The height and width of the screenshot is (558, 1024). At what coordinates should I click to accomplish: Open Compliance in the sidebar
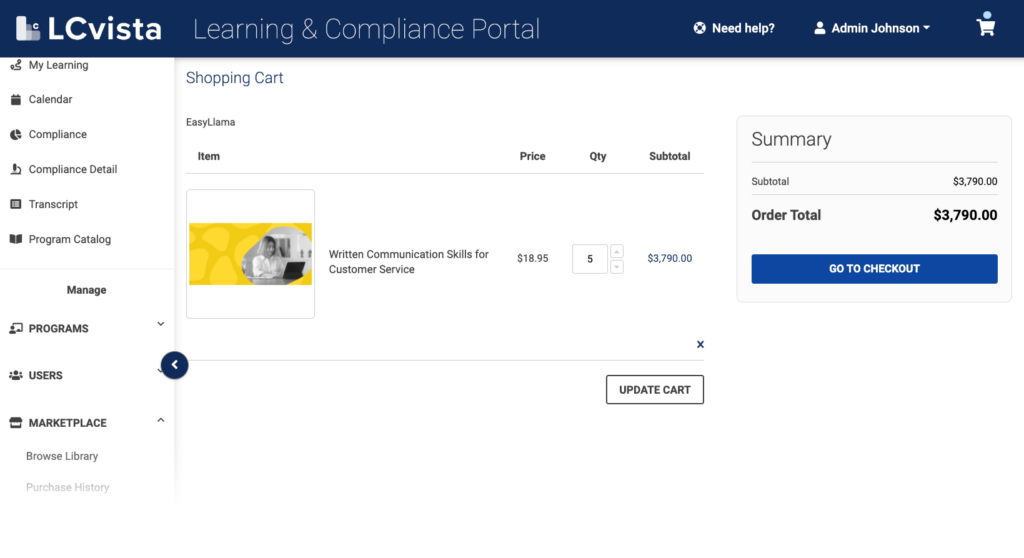(57, 135)
